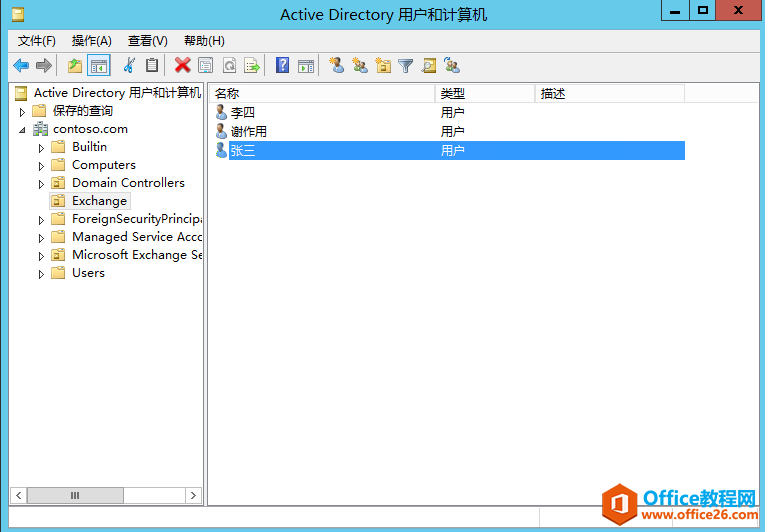Open filter options funnel icon
The image size is (765, 532).
(x=405, y=65)
